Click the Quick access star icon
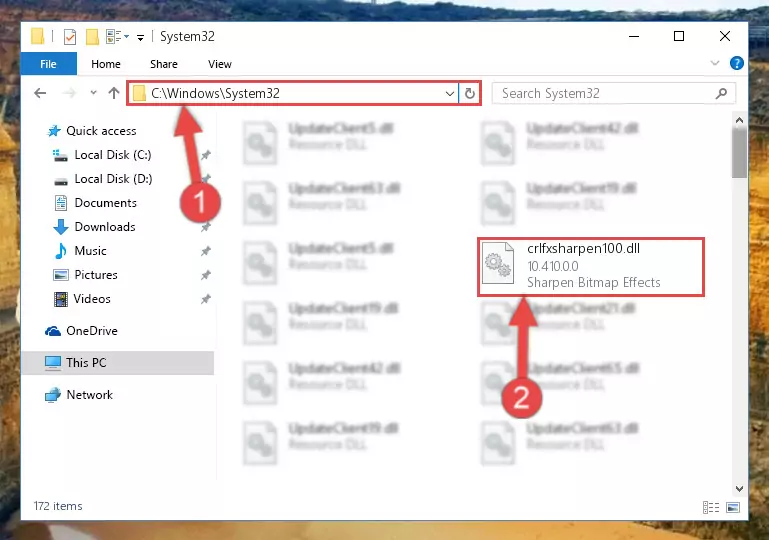The image size is (769, 540). (x=53, y=131)
